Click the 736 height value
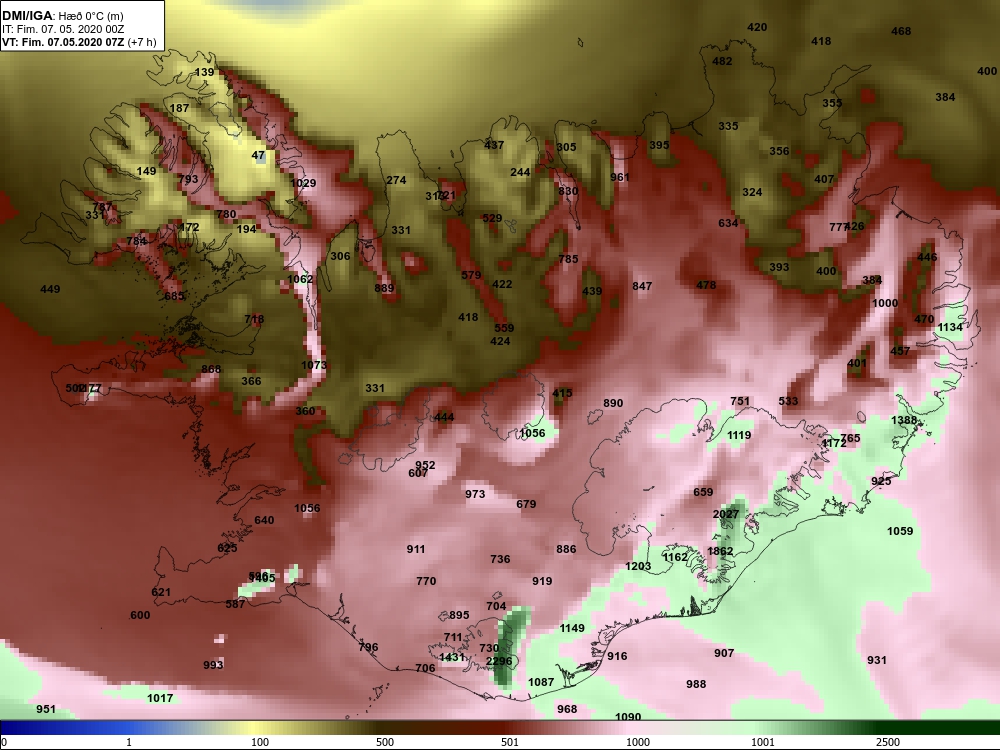 [500, 559]
